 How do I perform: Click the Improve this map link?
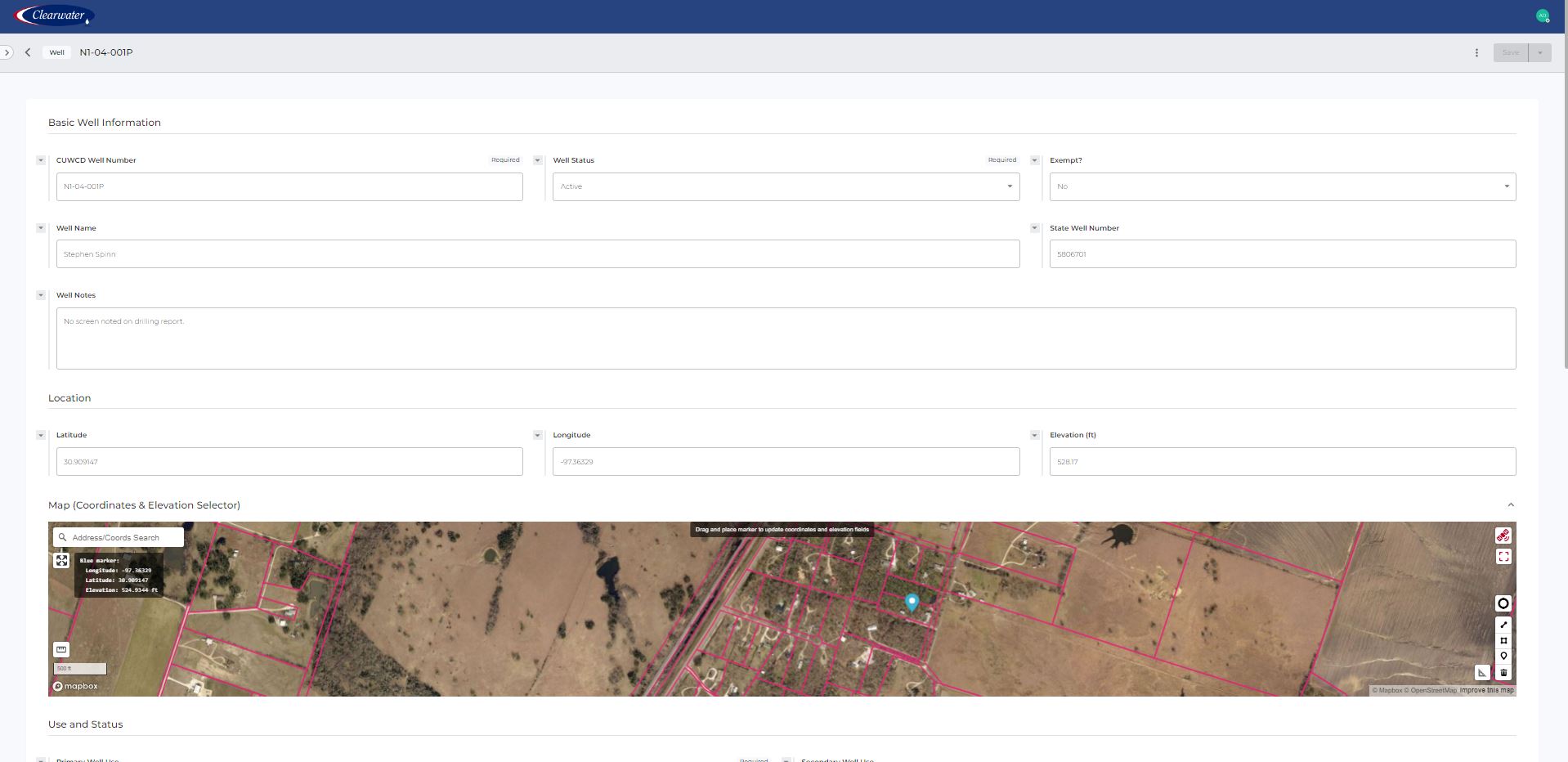tap(1486, 690)
